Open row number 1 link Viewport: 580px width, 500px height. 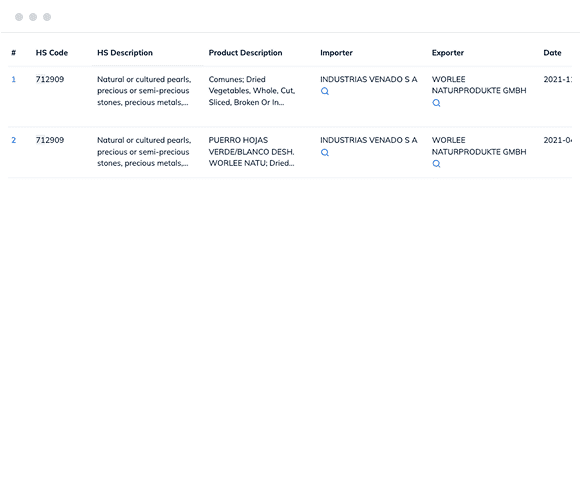14,79
